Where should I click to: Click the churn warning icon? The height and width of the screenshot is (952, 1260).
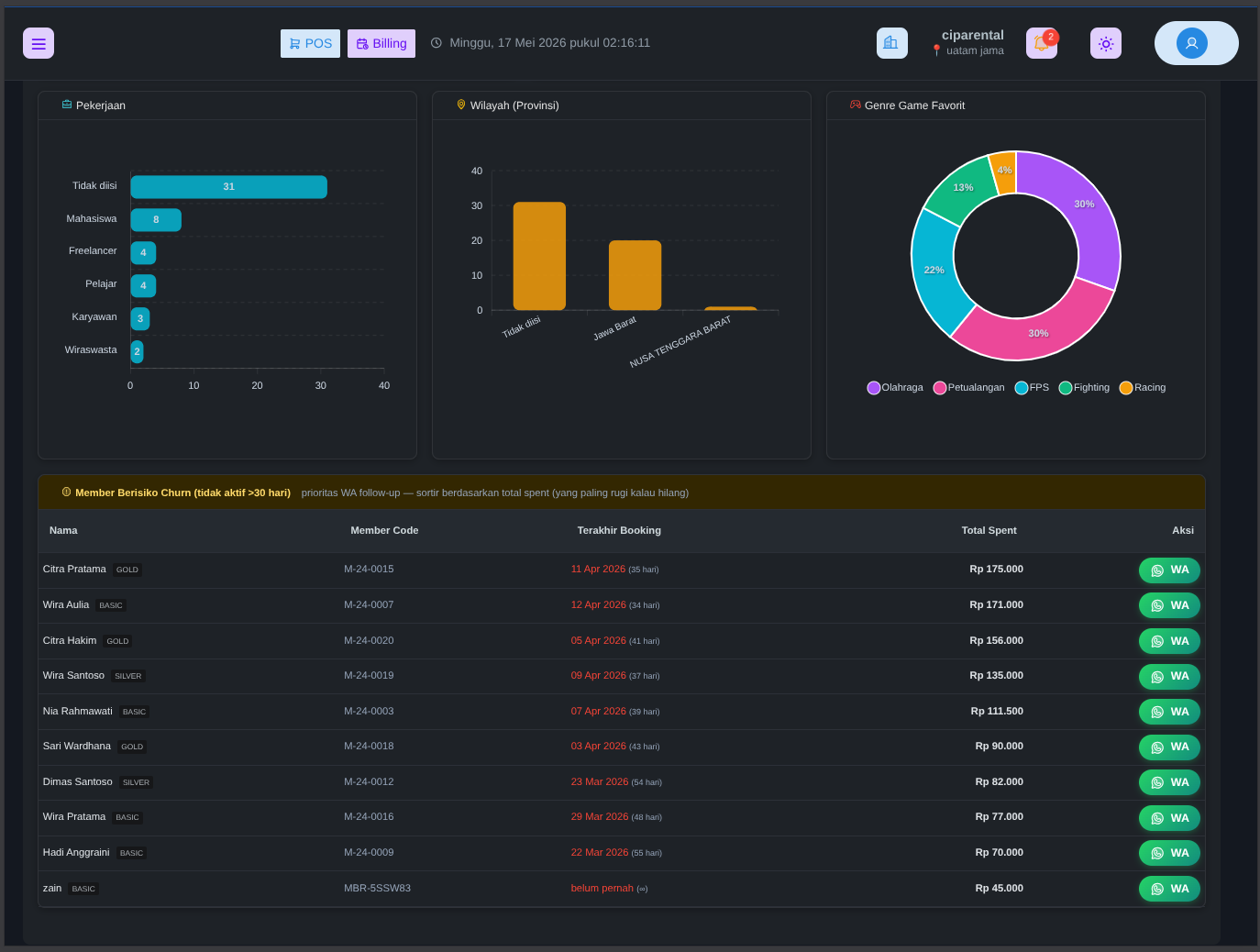66,492
